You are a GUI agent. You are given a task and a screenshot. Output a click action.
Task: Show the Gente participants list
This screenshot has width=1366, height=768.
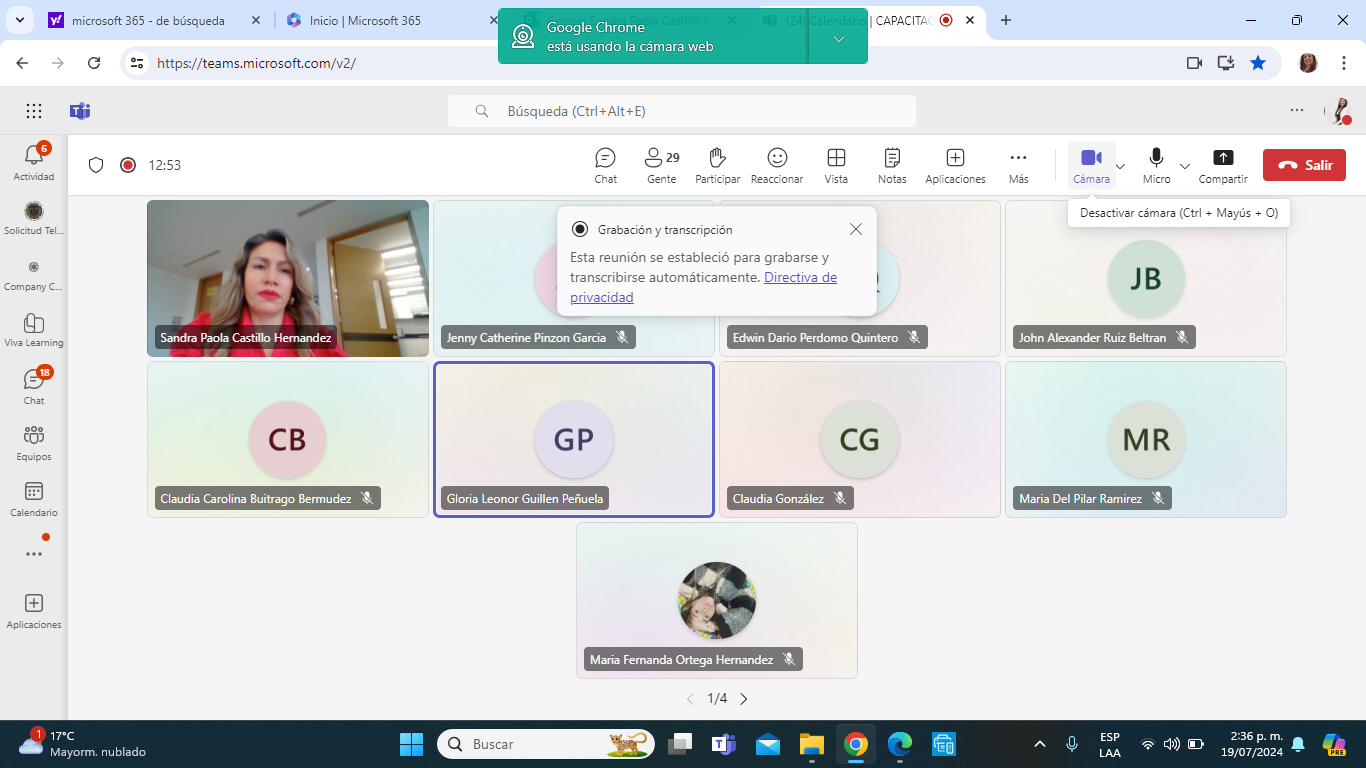[661, 165]
